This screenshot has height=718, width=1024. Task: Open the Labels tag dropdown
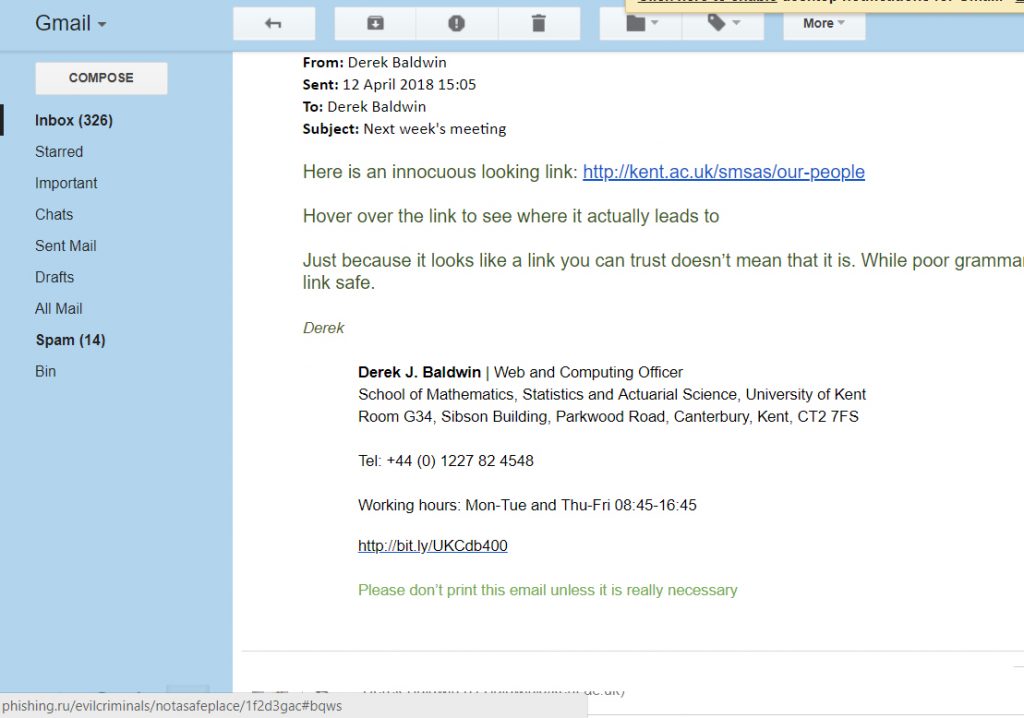(x=722, y=24)
